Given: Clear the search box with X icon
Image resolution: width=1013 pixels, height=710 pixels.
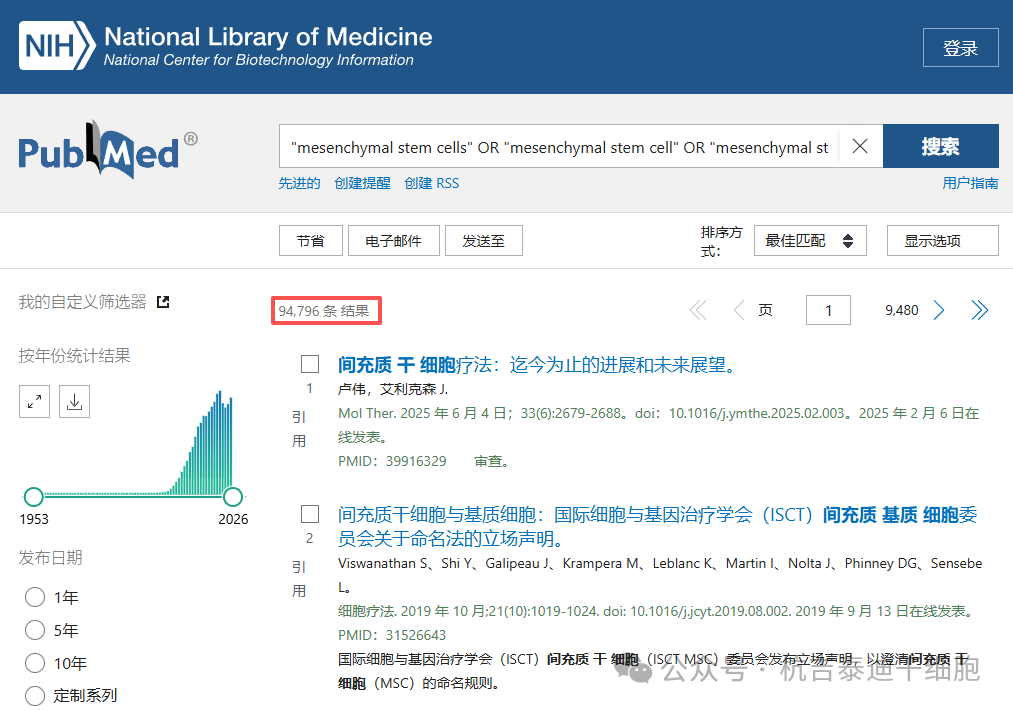Looking at the screenshot, I should coord(859,147).
